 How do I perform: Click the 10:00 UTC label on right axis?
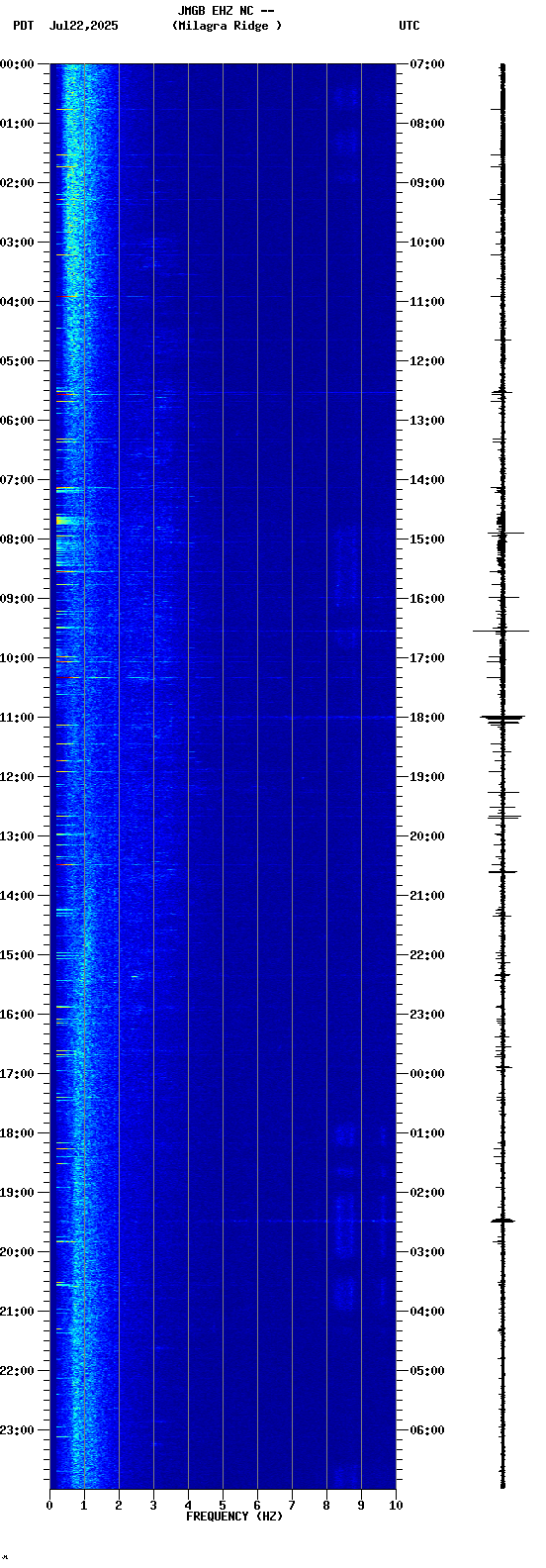pos(427,243)
